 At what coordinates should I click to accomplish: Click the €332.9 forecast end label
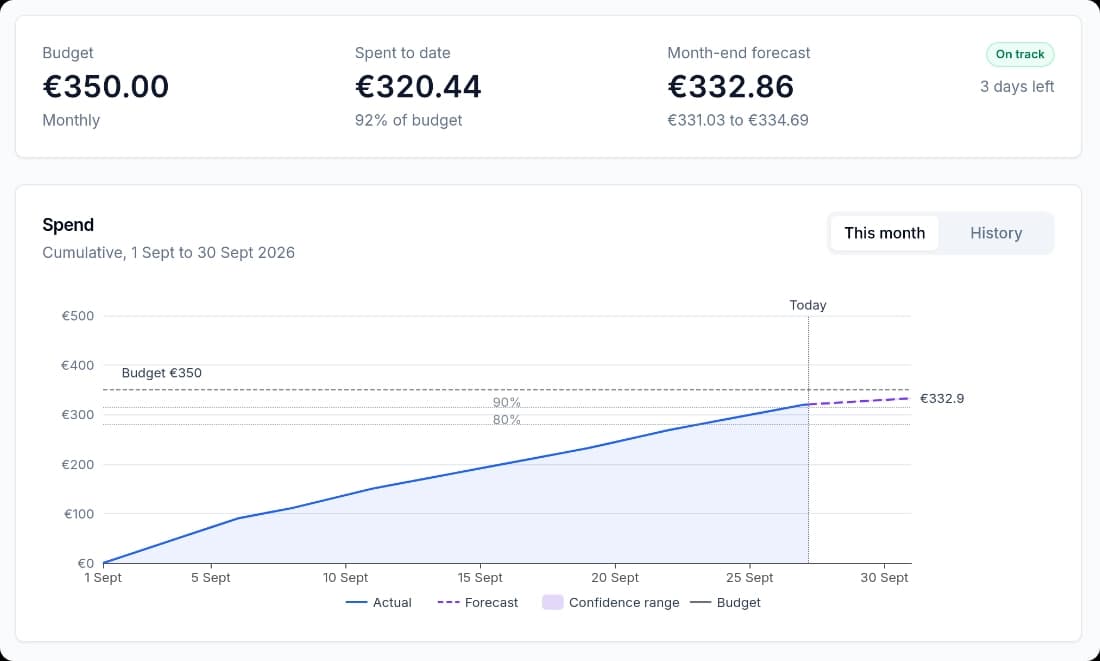[941, 399]
